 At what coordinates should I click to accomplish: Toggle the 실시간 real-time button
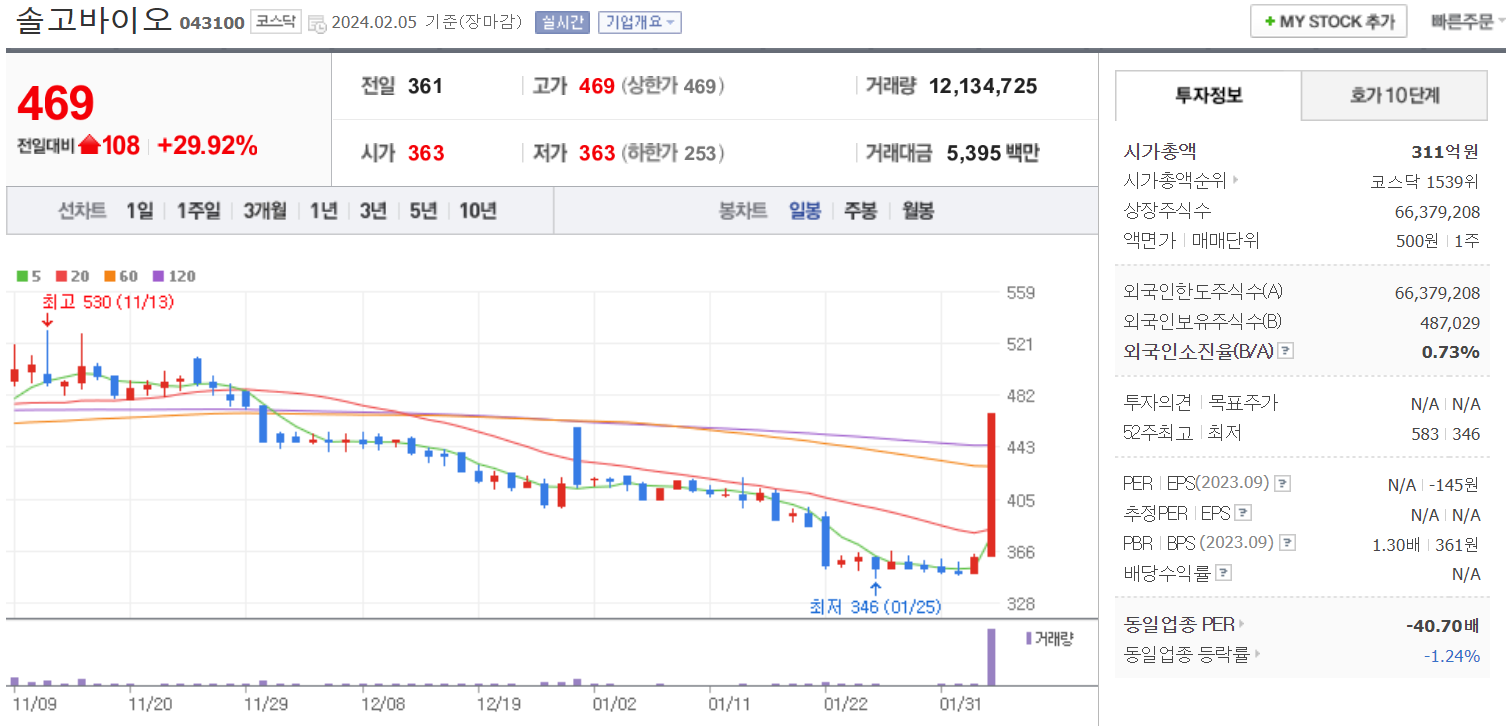pyautogui.click(x=562, y=22)
